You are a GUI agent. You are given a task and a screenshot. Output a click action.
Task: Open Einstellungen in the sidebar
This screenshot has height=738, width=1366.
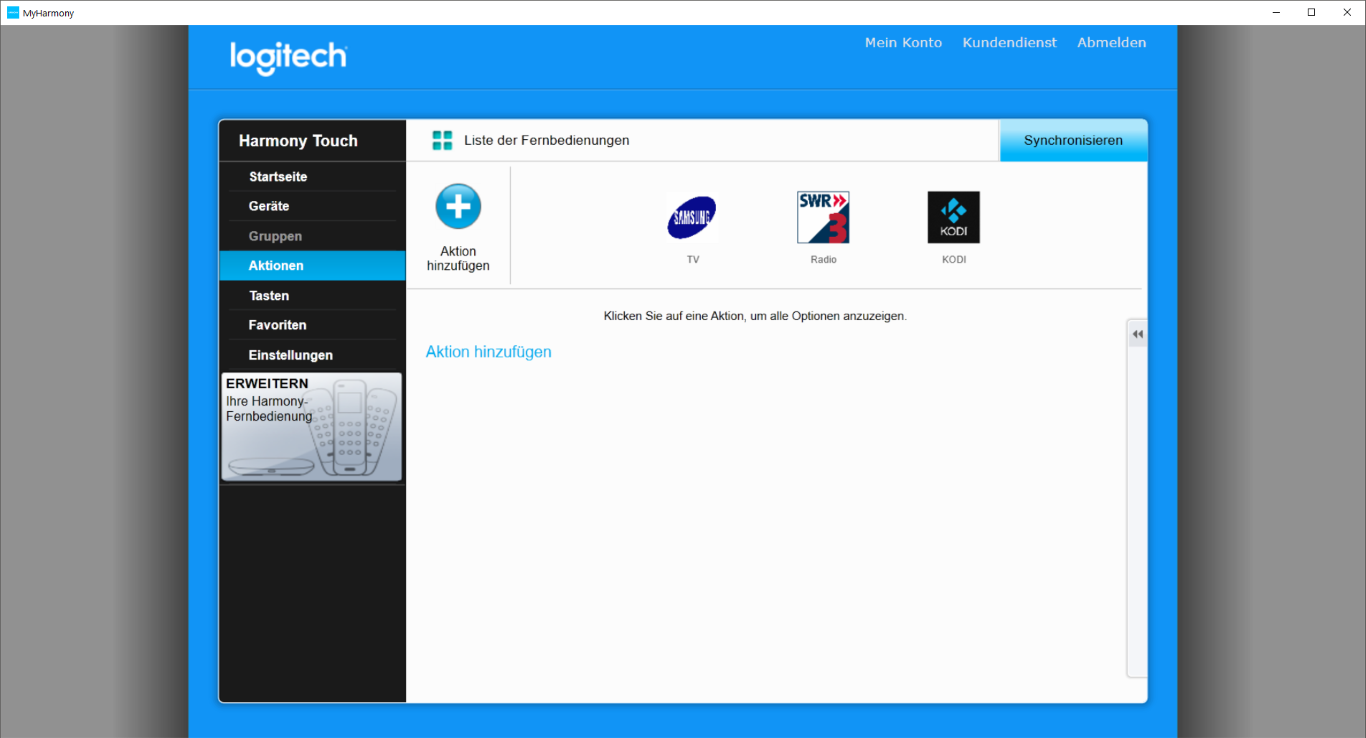(312, 355)
